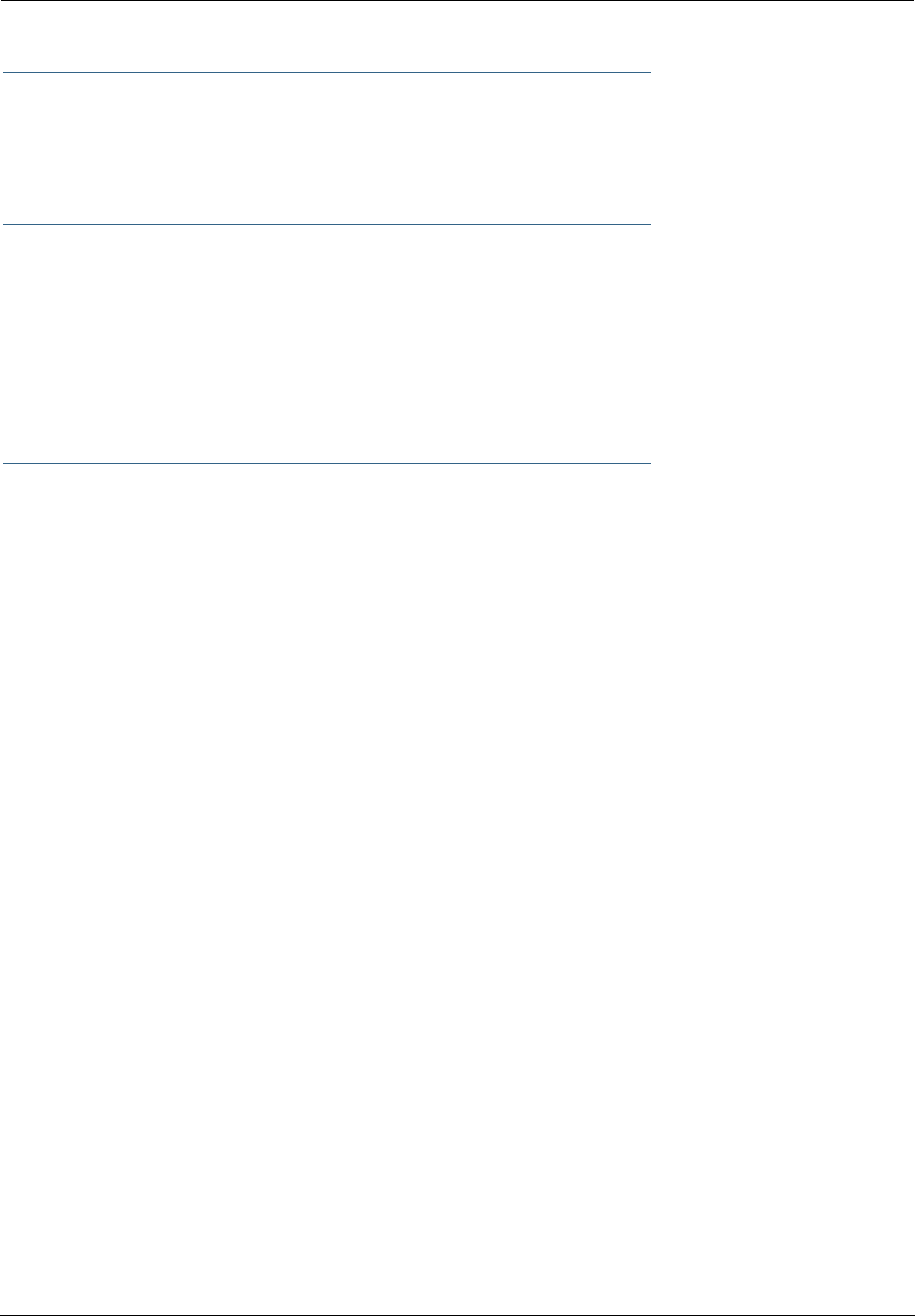This screenshot has width=915, height=1316.
Task: Click the right end of second blue divider
Action: click(x=646, y=225)
